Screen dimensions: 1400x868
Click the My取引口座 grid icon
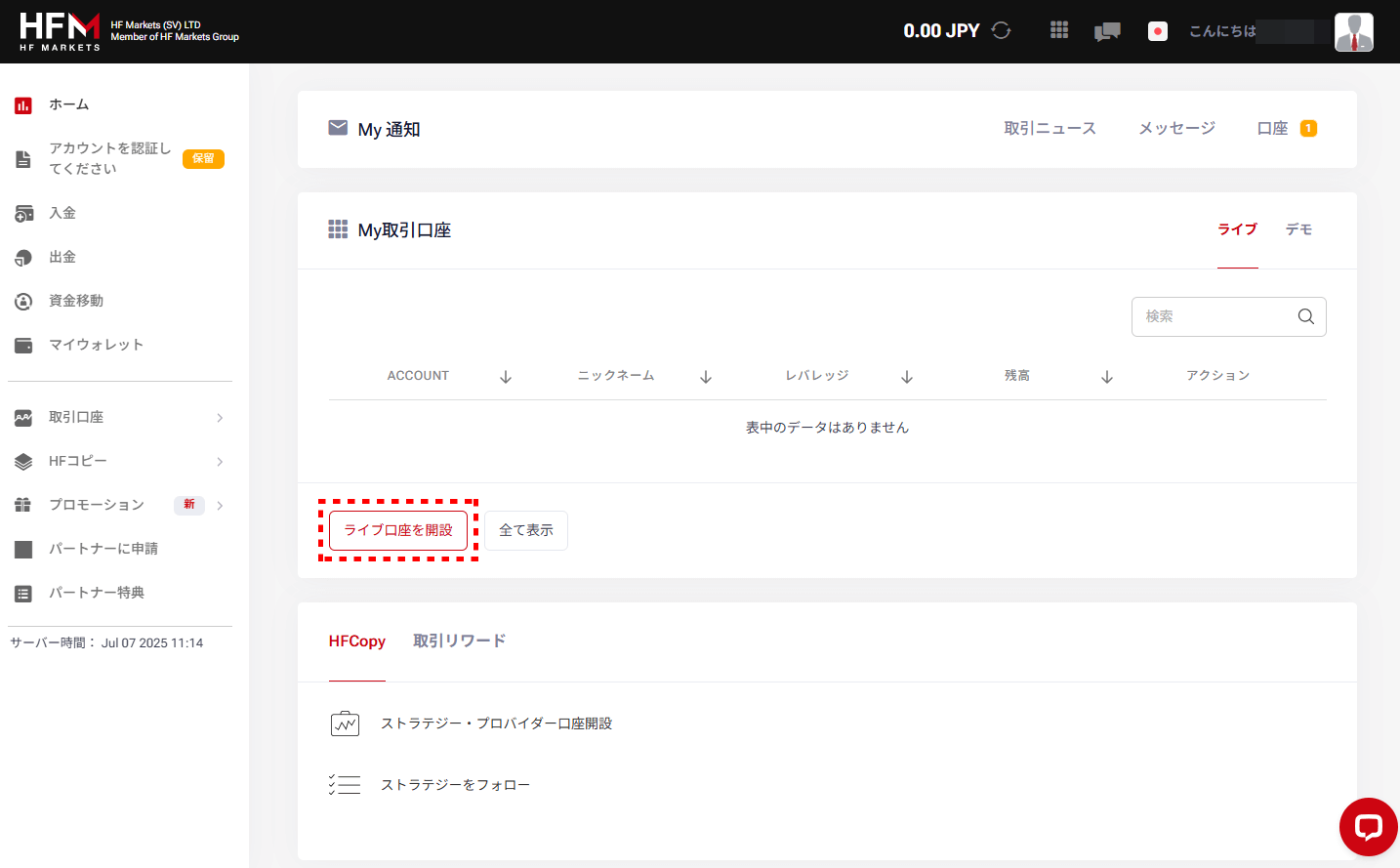[x=338, y=229]
